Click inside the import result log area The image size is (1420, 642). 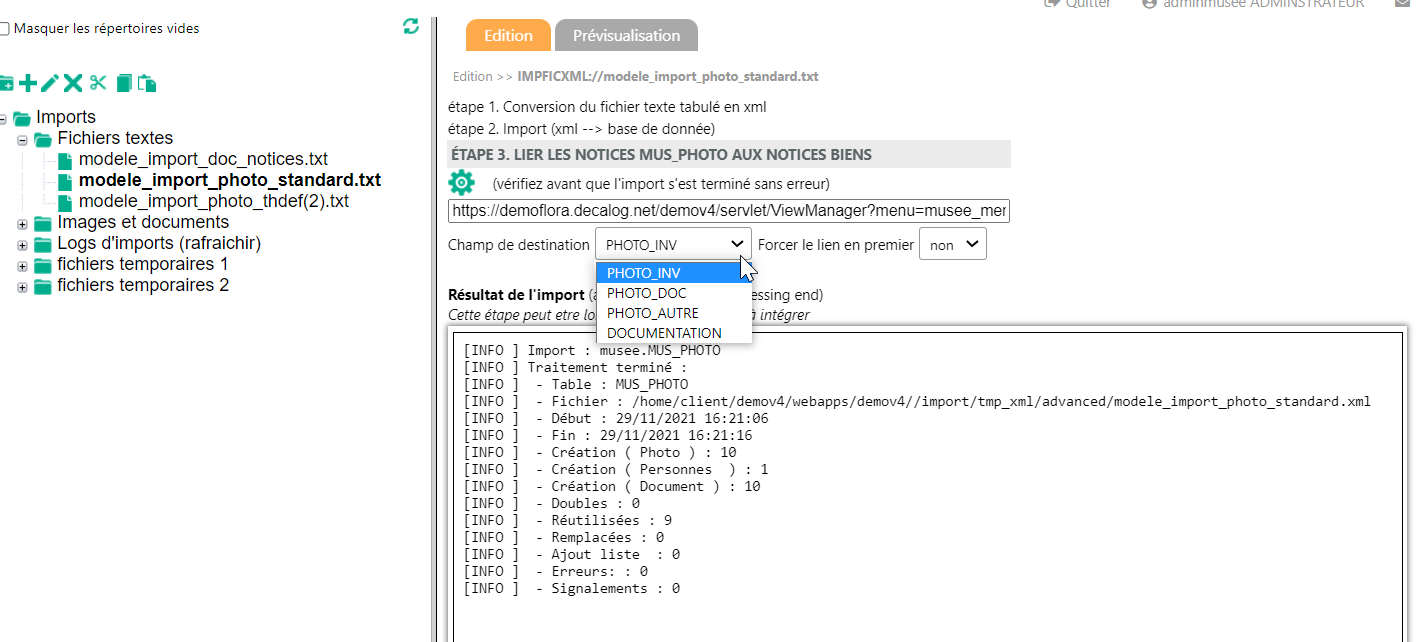pos(927,487)
